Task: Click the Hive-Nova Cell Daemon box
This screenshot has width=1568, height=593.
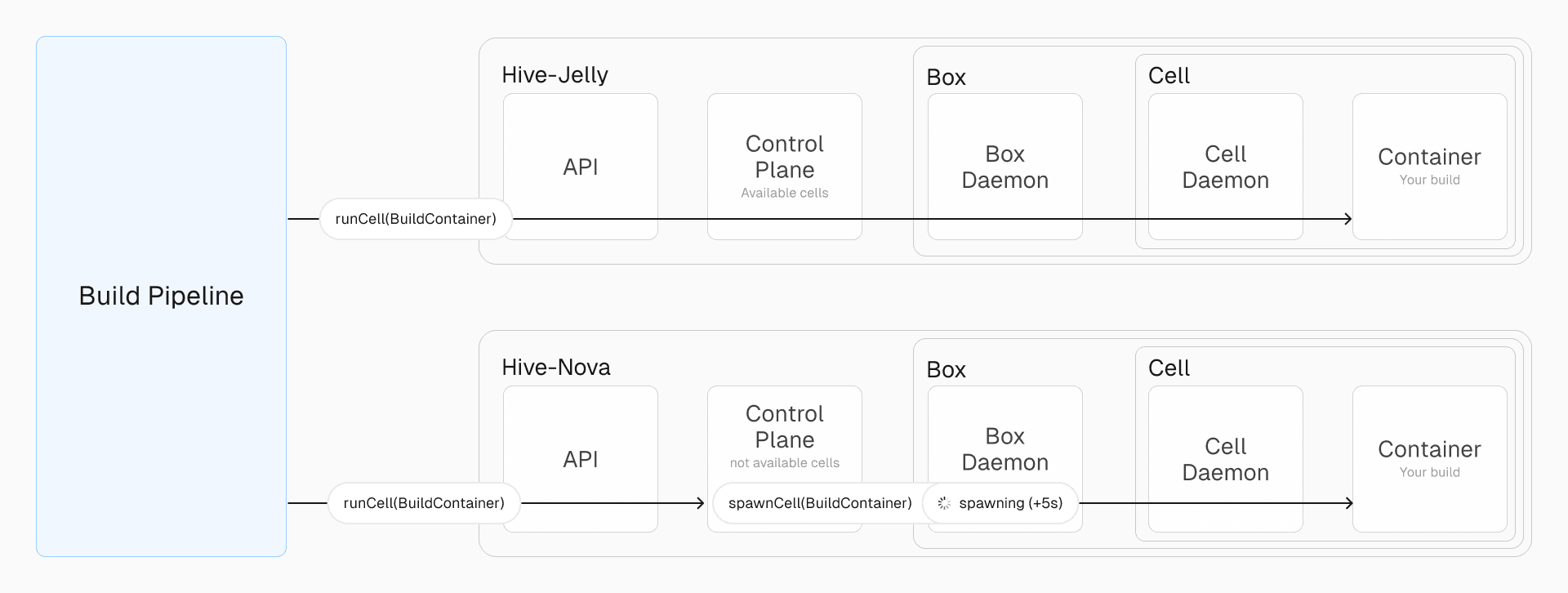Action: coord(1225,459)
